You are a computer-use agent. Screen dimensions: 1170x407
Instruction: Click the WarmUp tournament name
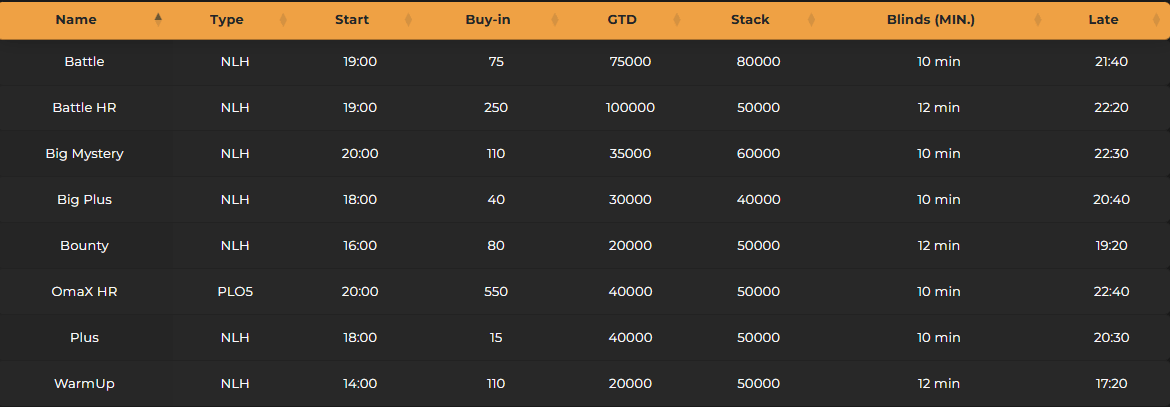(x=84, y=383)
